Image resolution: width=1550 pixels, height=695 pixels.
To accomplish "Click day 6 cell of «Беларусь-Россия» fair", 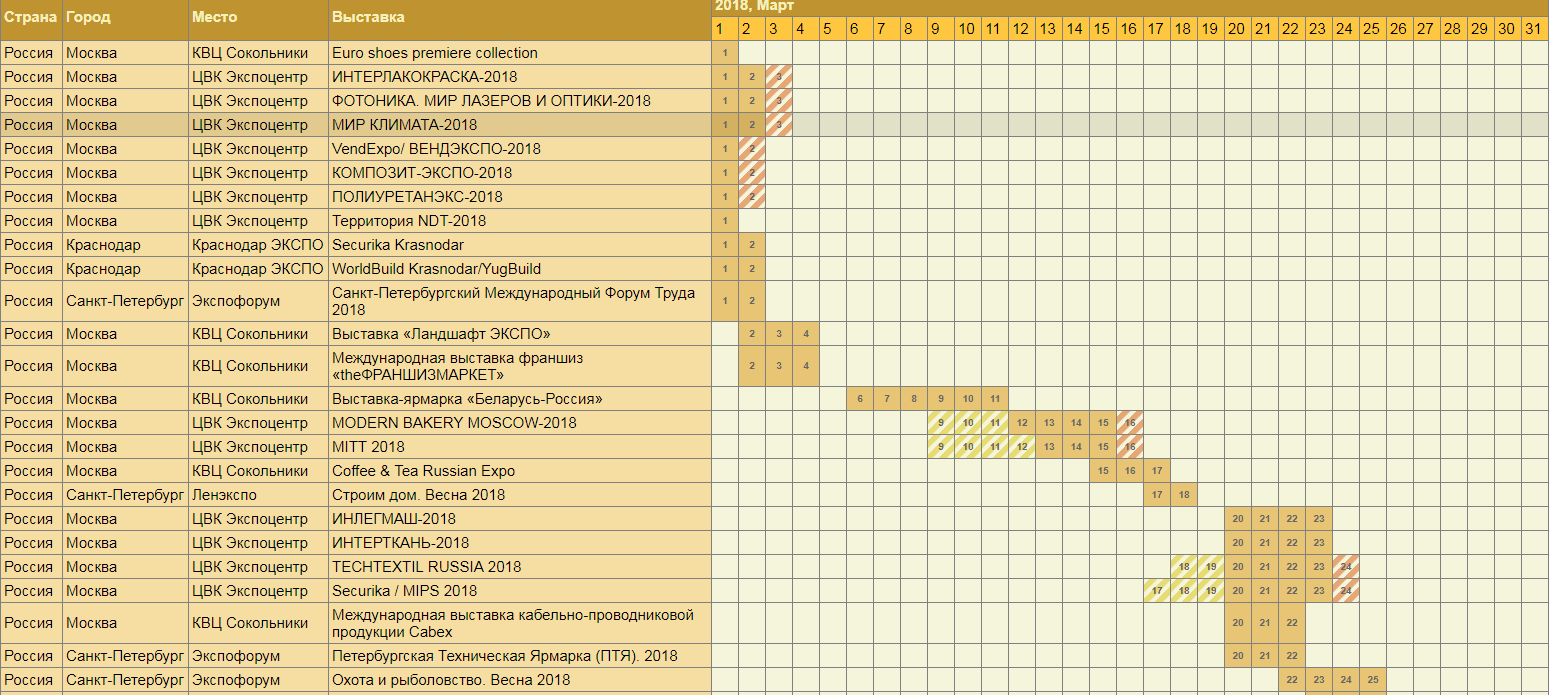I will (859, 399).
